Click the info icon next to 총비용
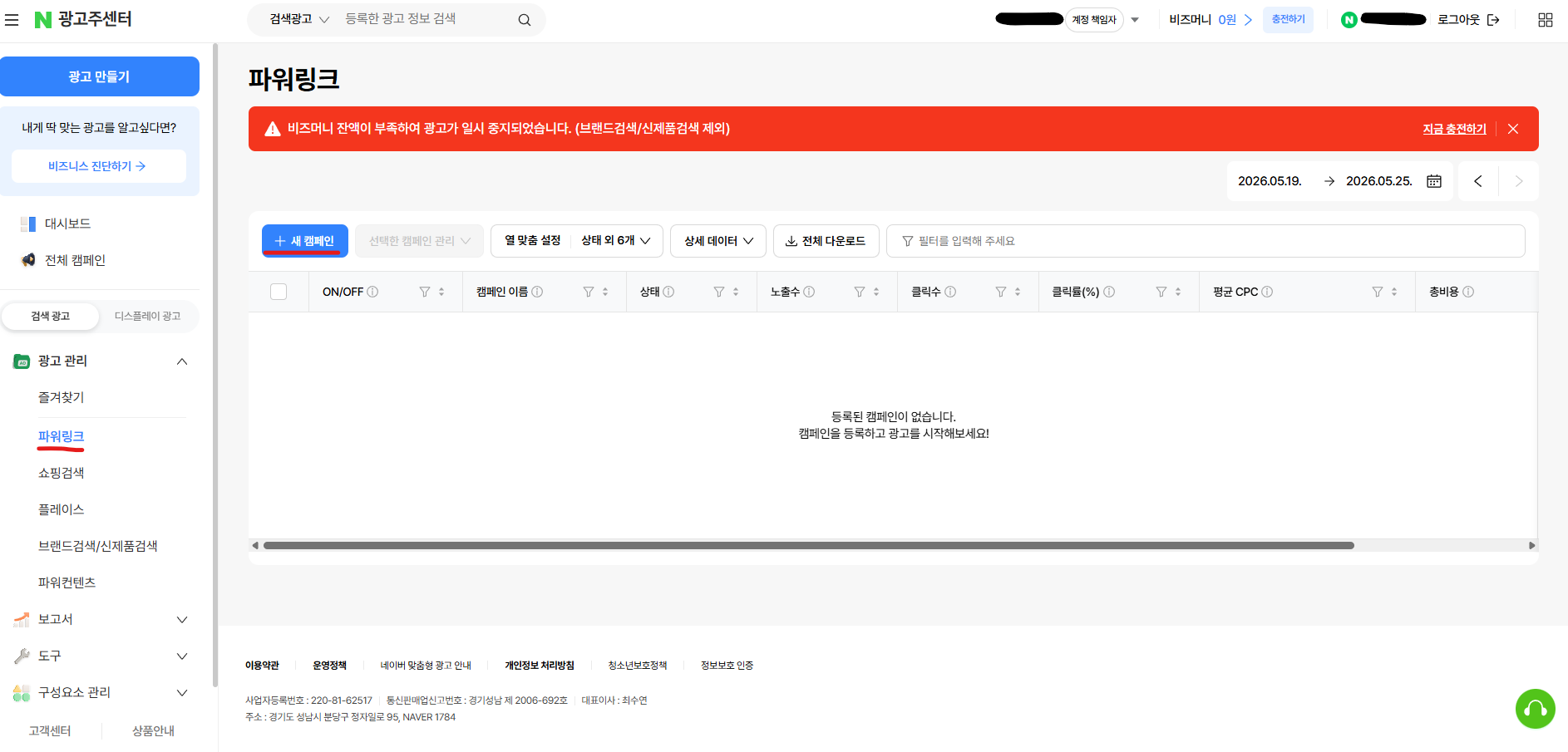This screenshot has height=752, width=1568. pos(1468,292)
